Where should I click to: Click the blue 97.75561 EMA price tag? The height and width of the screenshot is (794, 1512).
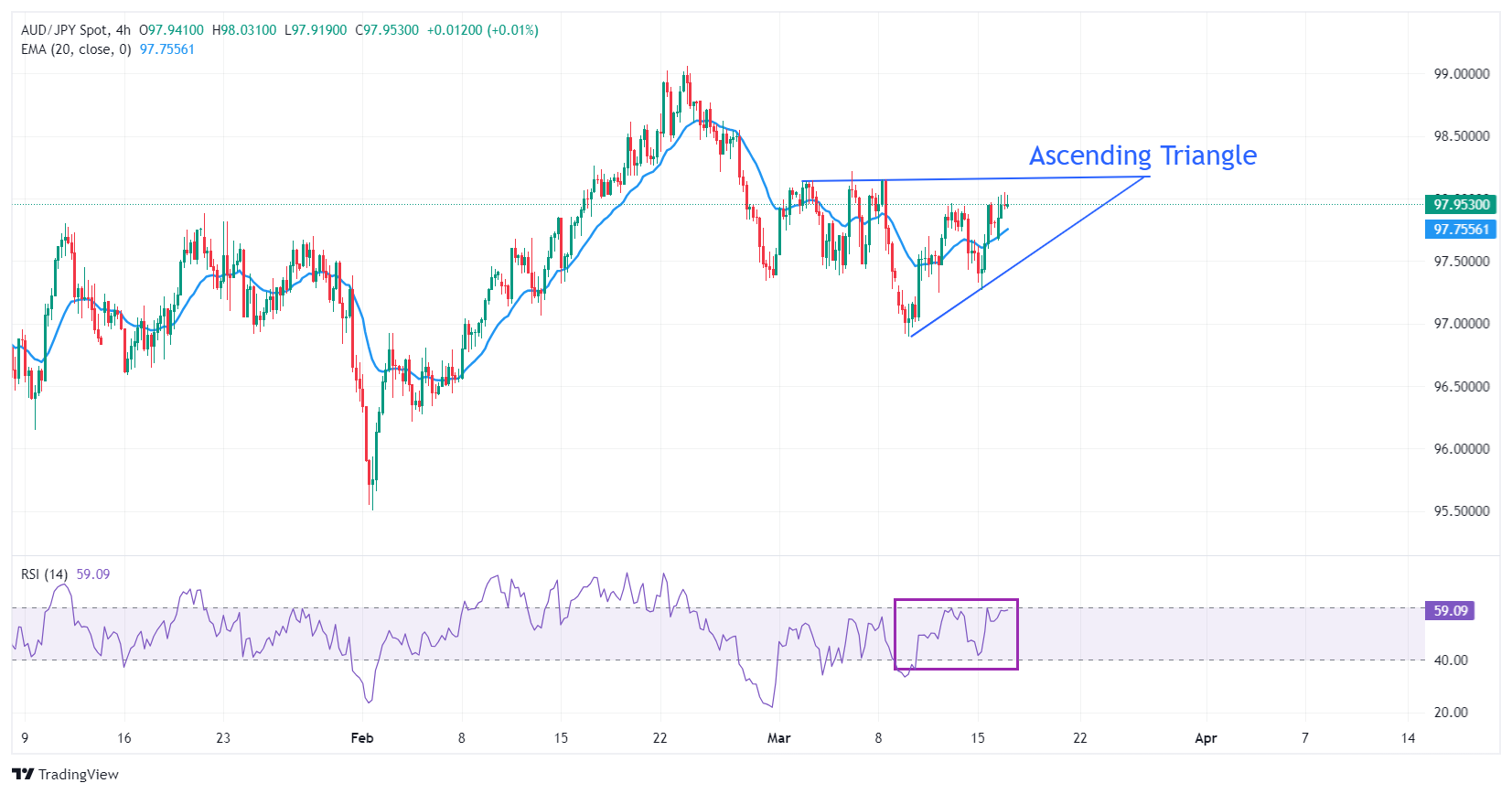[x=1460, y=230]
